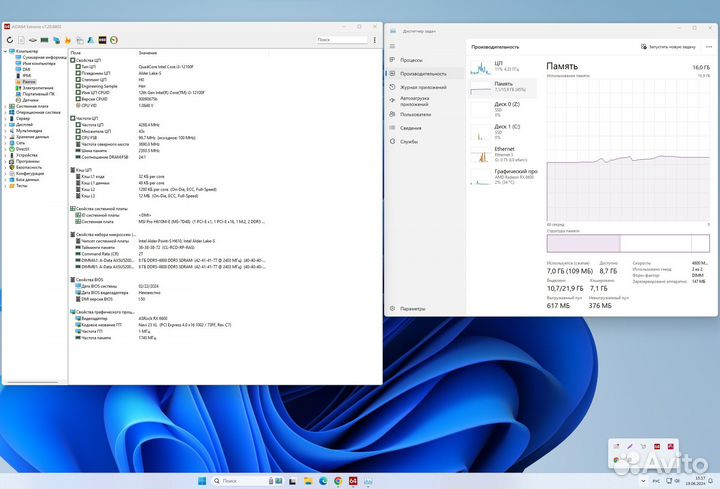Select Имя компьютера in AIDA64 tree
The image size is (720, 489).
[x=36, y=63]
